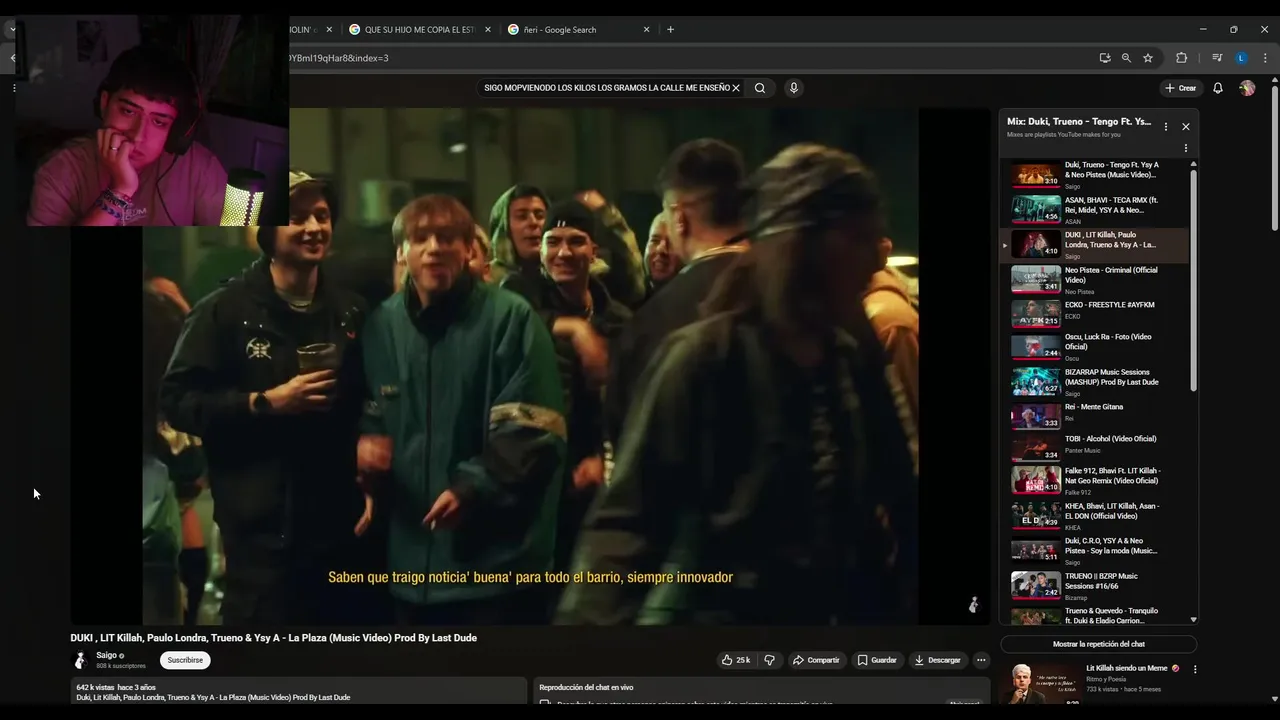
Task: Subscribe to Saigo with Suscribirse button
Action: (185, 660)
